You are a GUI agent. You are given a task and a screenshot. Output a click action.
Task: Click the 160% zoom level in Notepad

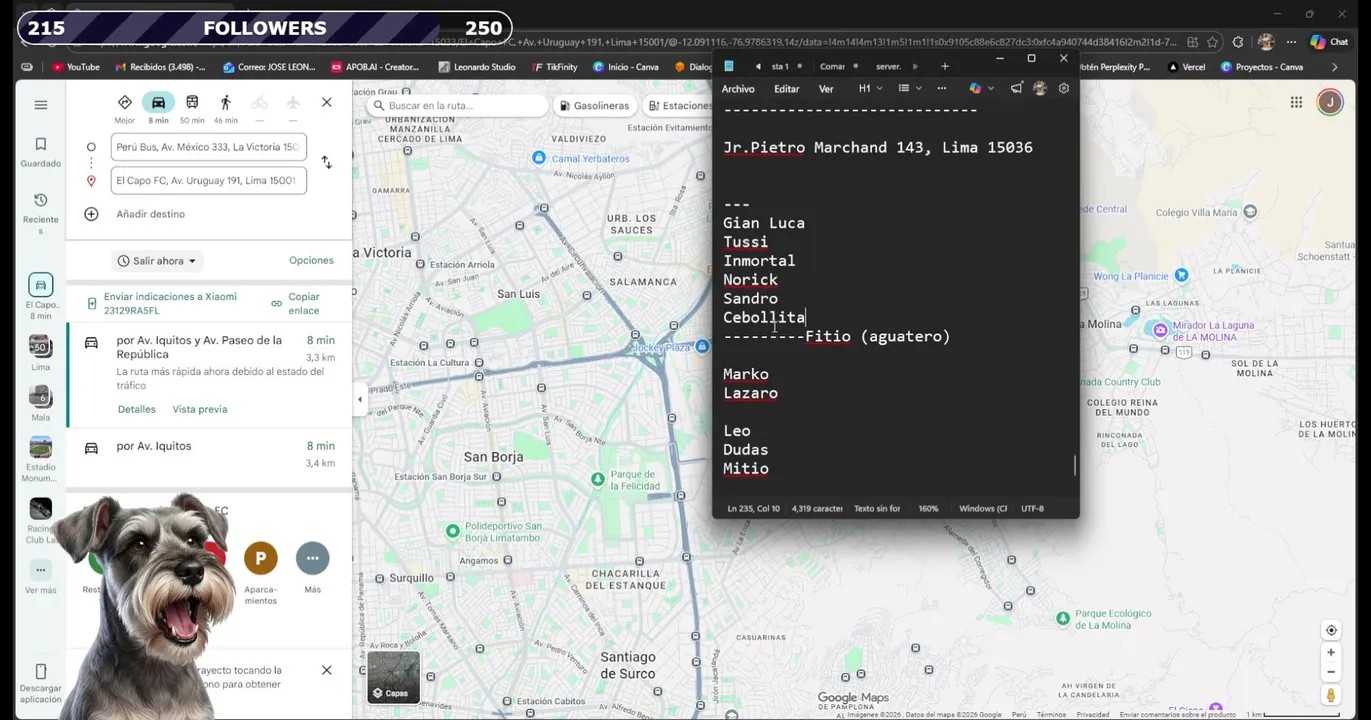pos(928,508)
